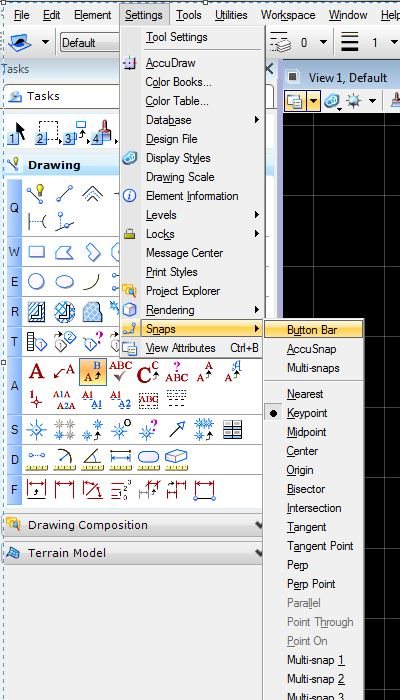This screenshot has width=400, height=700.
Task: Select the Manipulate tool numbered 3
Action: 74,133
